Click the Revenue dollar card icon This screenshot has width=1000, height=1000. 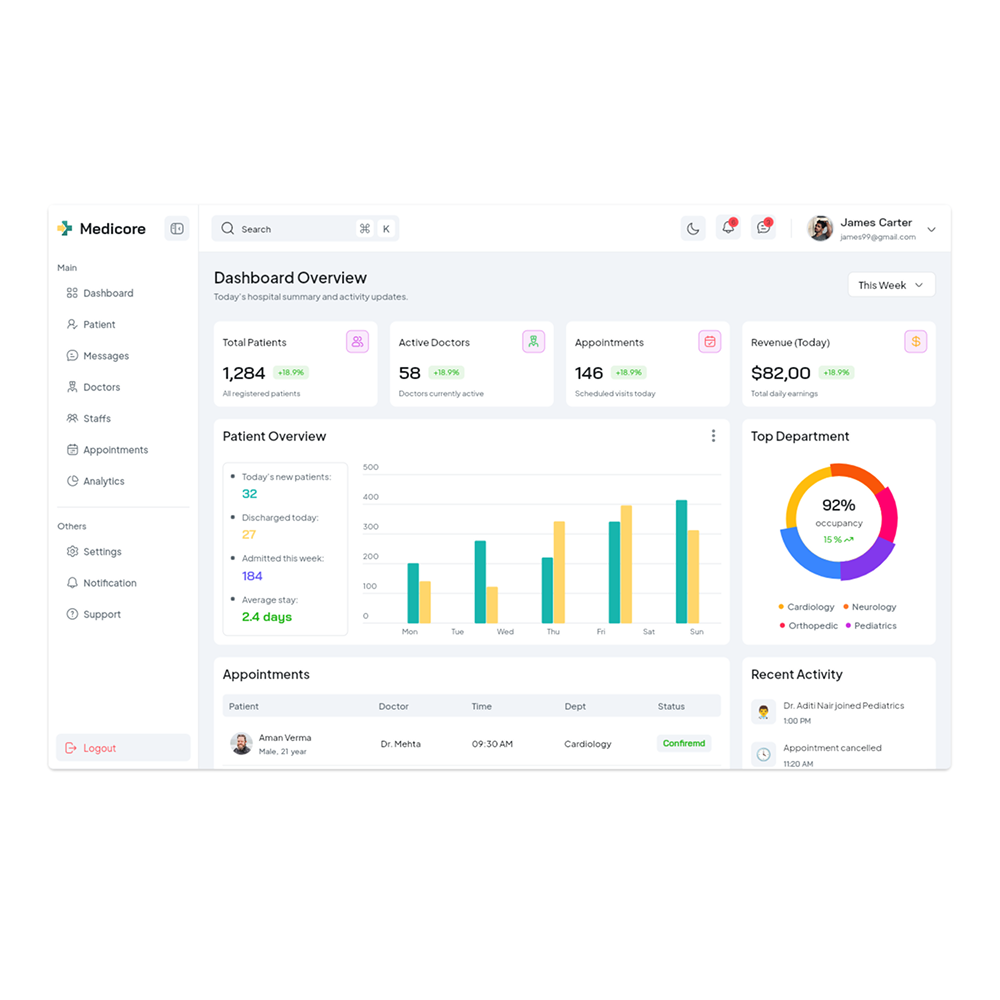pos(915,342)
